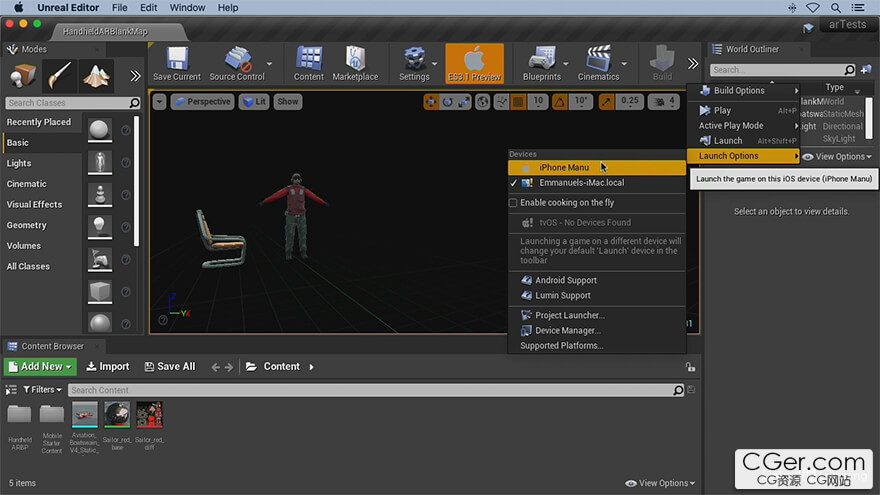The height and width of the screenshot is (495, 880).
Task: Open Source Control dropdown arrow
Action: (269, 64)
